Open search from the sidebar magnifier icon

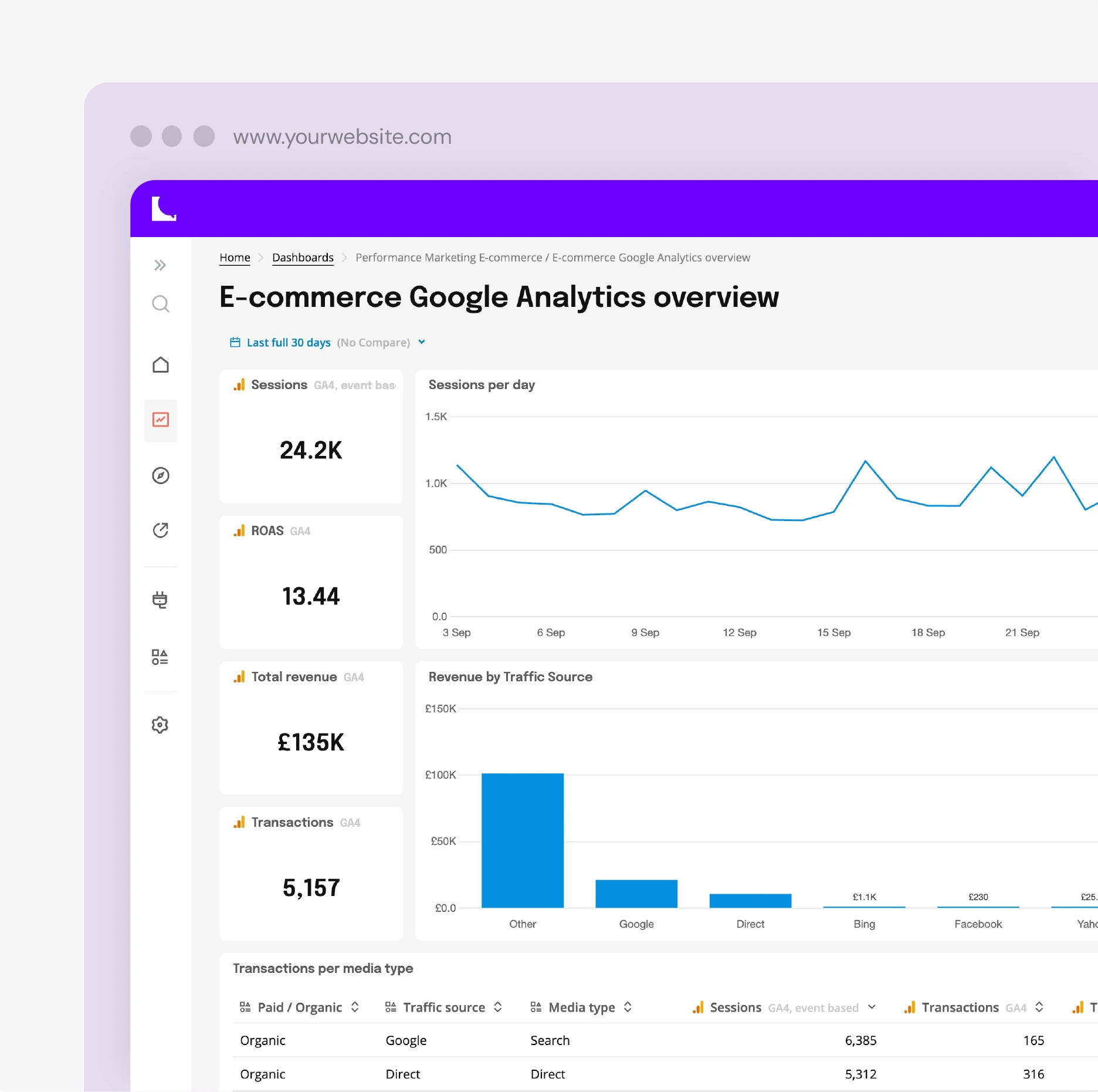160,304
